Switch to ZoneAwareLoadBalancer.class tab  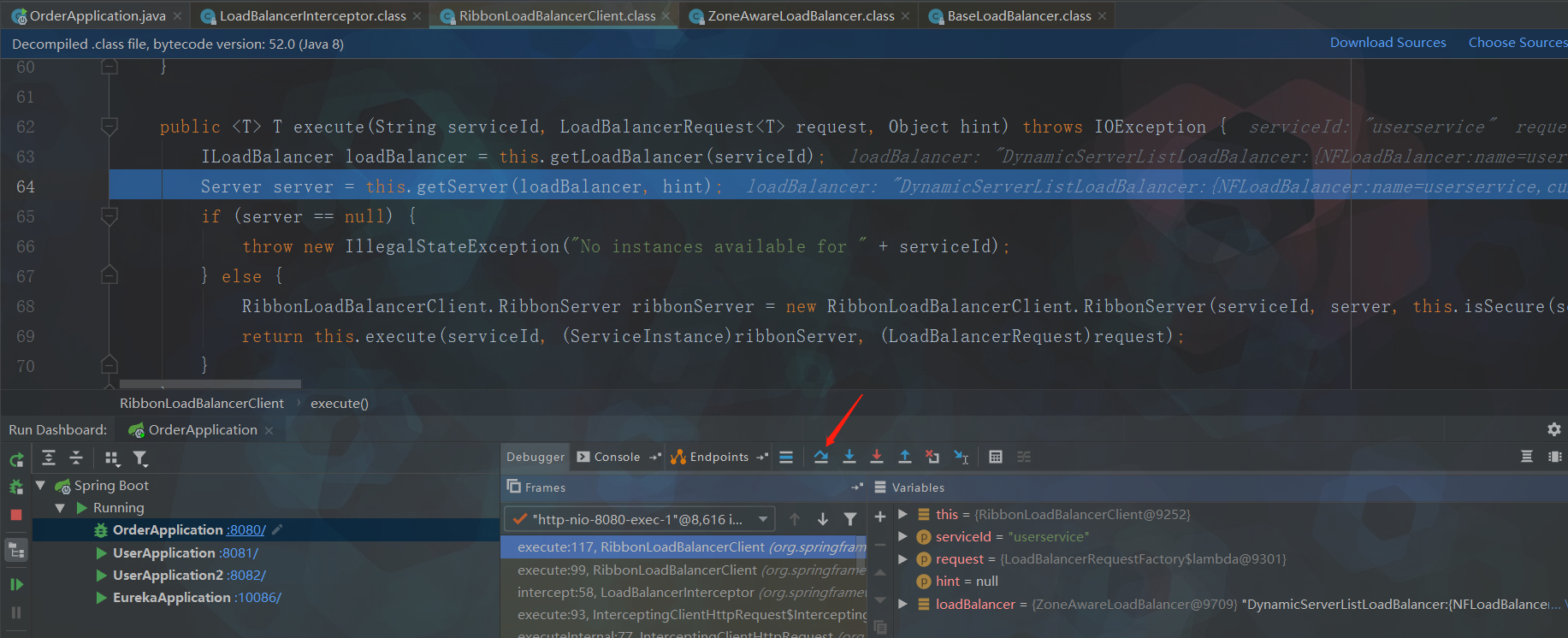801,15
